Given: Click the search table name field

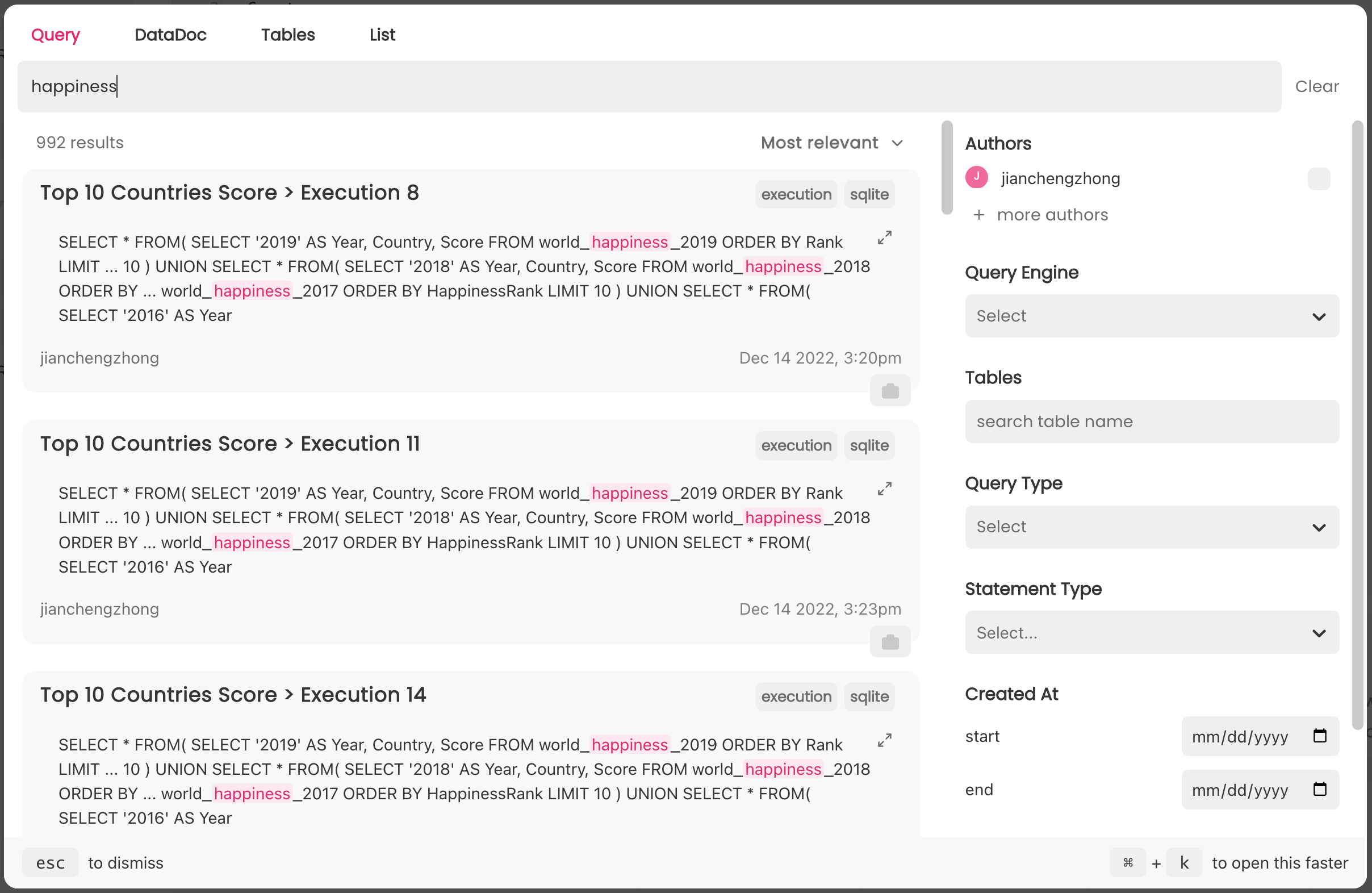Looking at the screenshot, I should (x=1151, y=422).
